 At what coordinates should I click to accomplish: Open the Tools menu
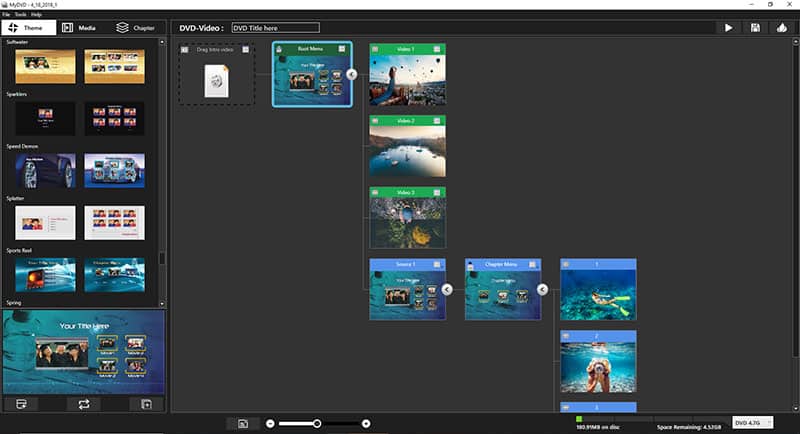click(x=20, y=14)
